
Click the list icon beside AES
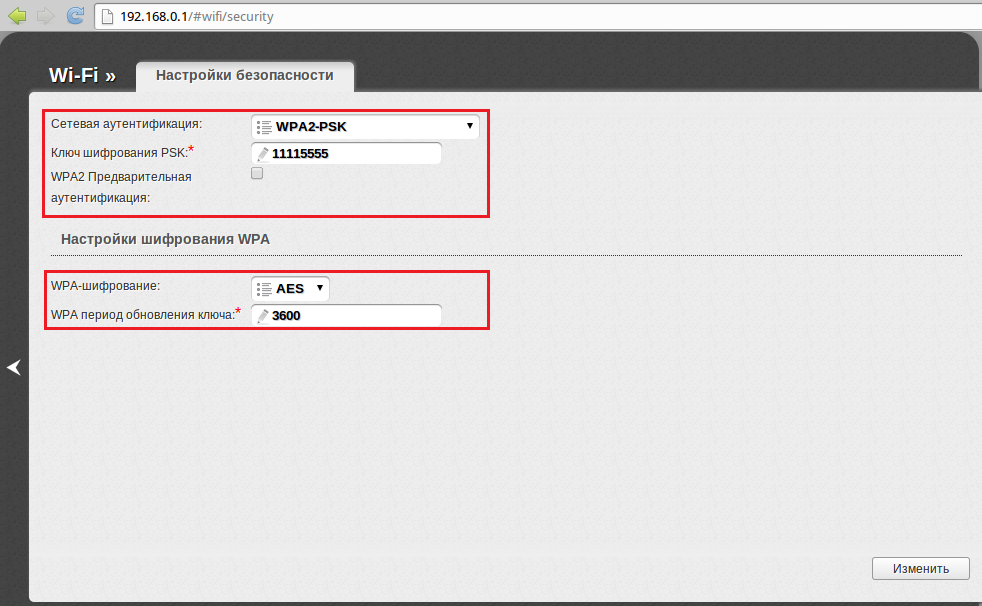(264, 289)
